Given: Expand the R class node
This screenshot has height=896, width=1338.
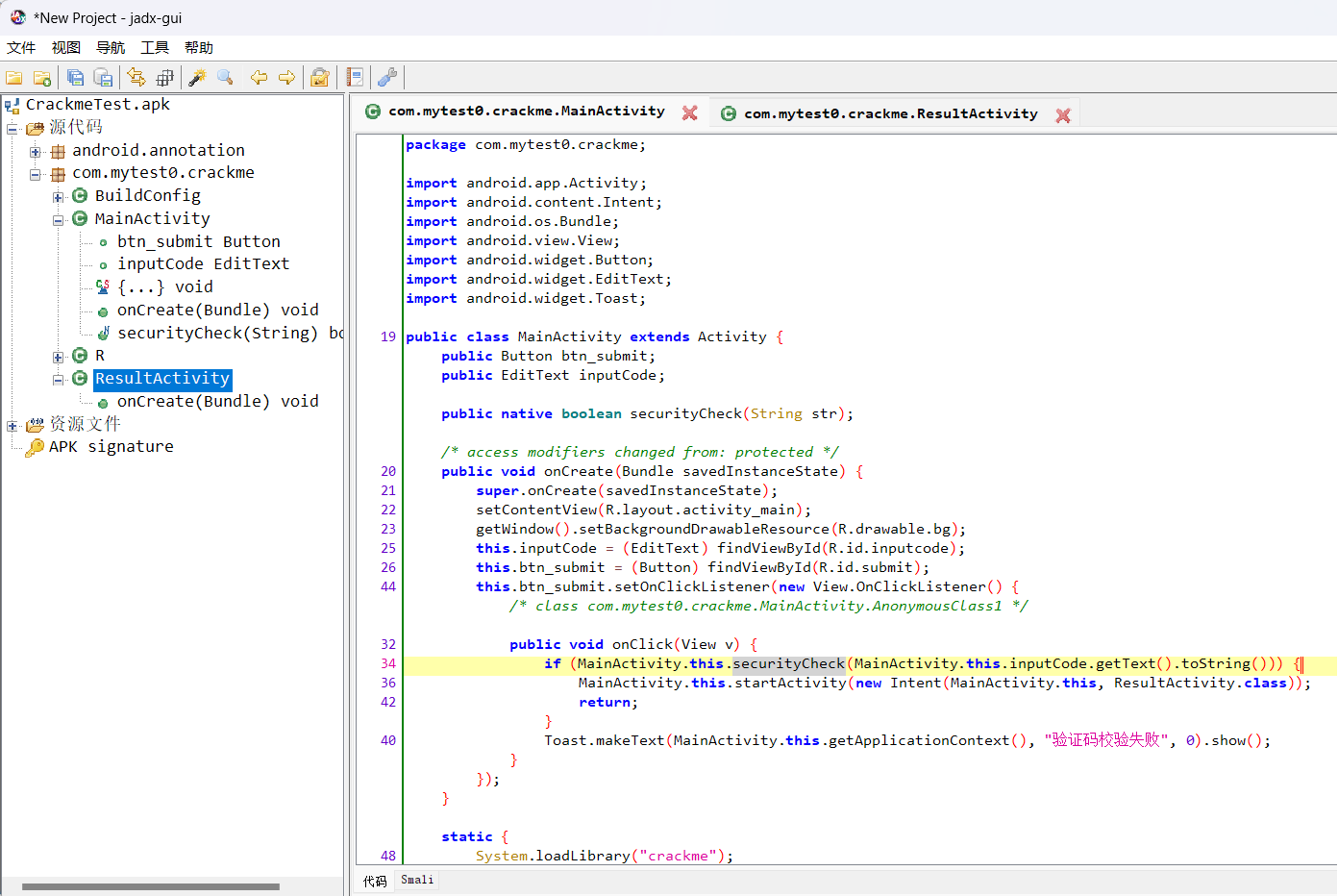Looking at the screenshot, I should pyautogui.click(x=58, y=357).
